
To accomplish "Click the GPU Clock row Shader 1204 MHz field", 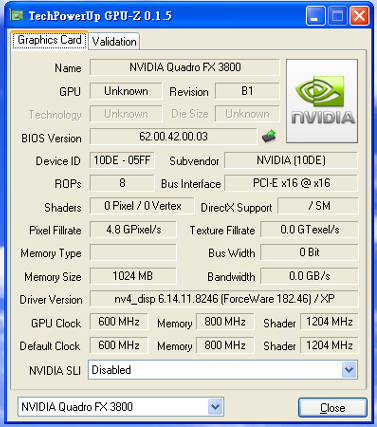I will pos(329,322).
